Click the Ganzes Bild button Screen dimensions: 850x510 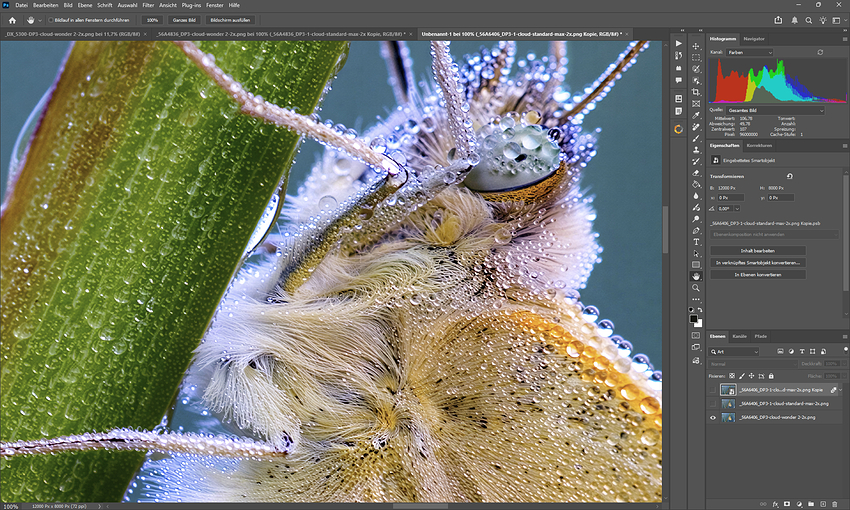[184, 20]
